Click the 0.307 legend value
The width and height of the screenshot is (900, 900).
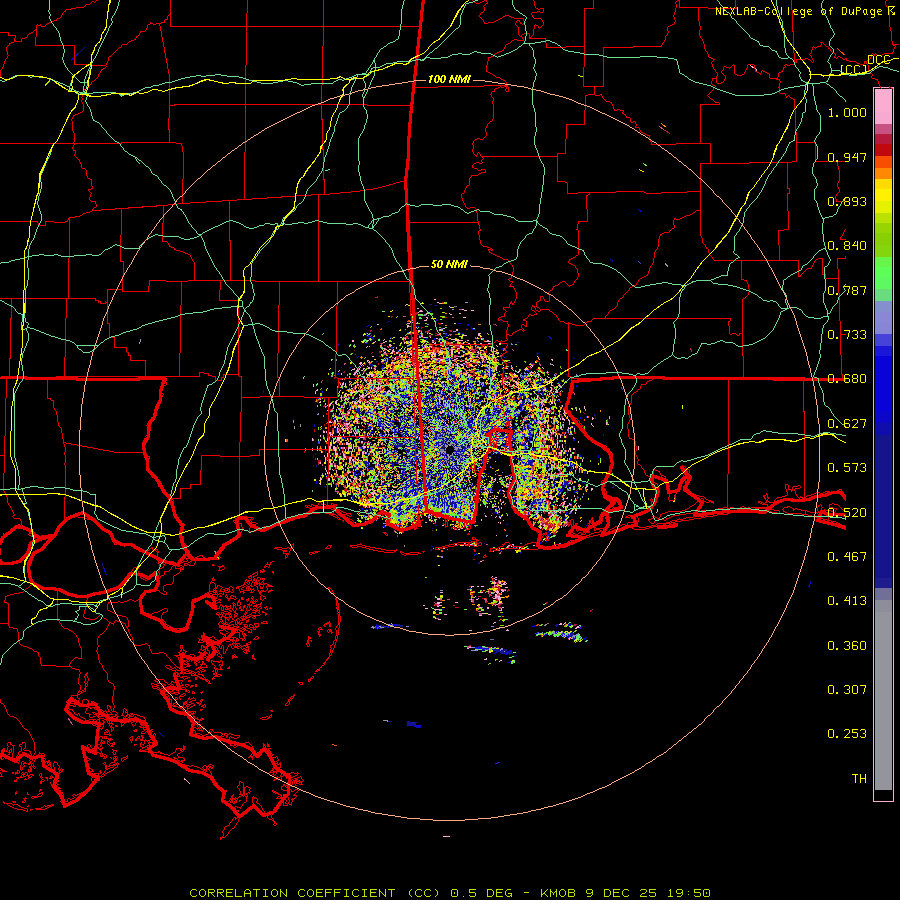[847, 689]
